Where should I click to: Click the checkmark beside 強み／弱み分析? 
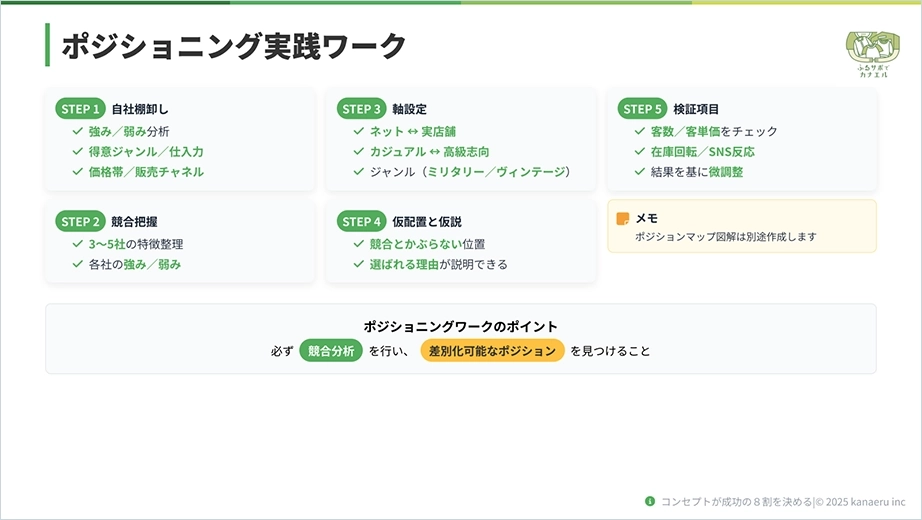pos(78,131)
